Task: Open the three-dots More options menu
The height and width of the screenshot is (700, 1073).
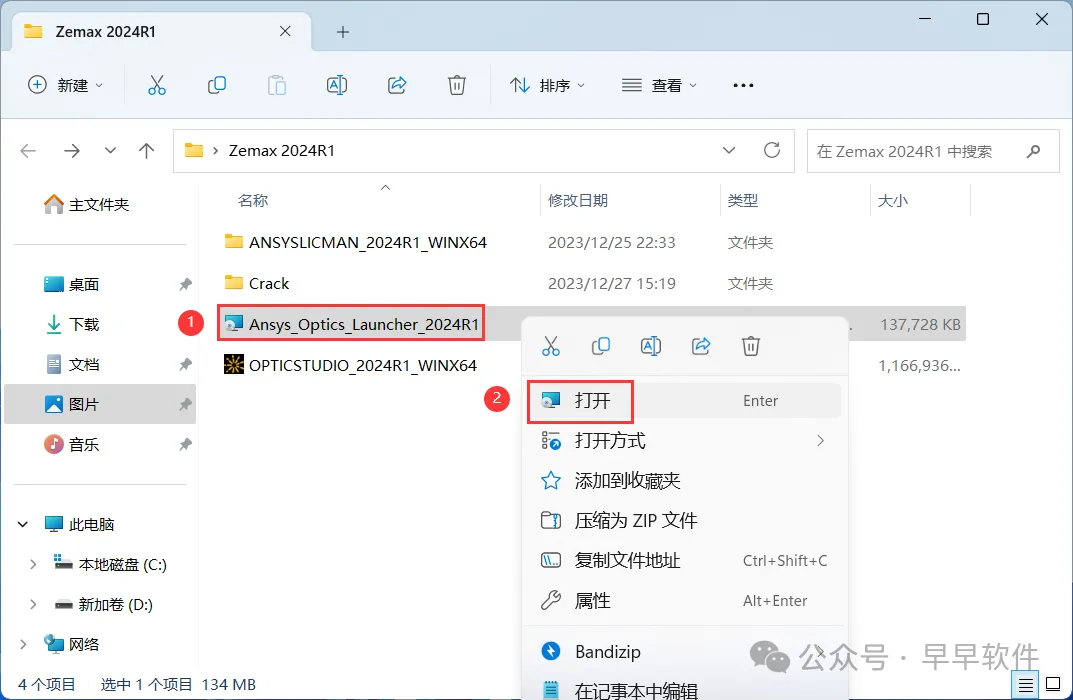Action: (743, 86)
